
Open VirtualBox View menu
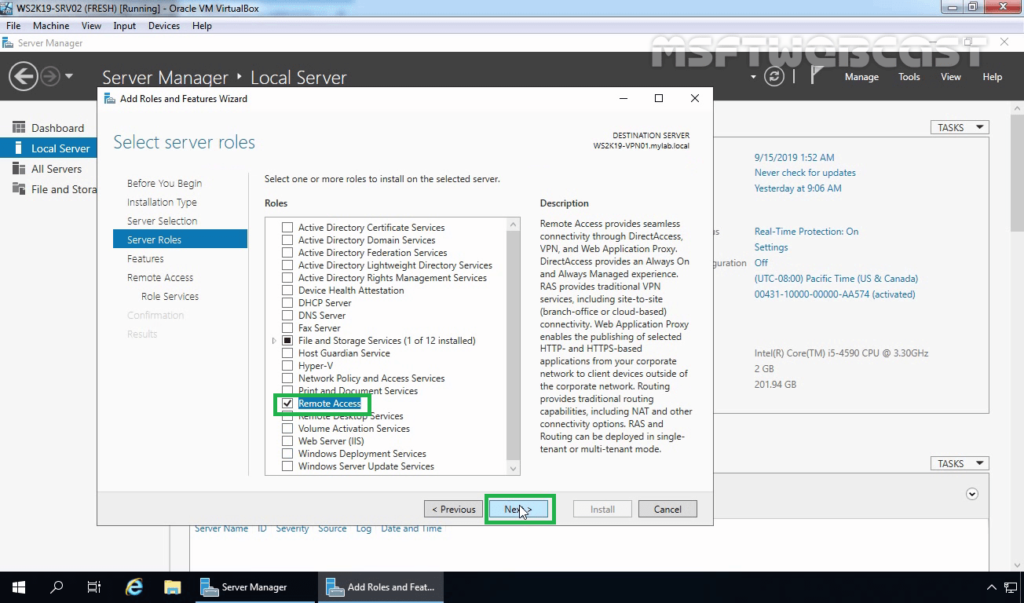(x=91, y=25)
